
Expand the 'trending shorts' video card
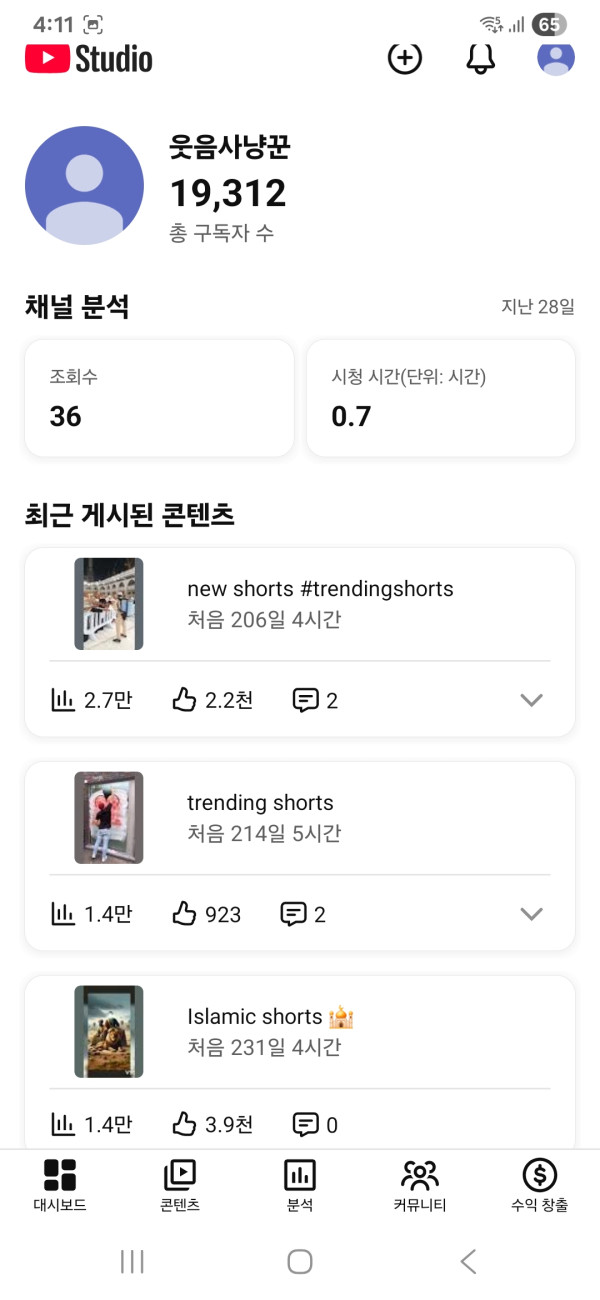(x=532, y=914)
